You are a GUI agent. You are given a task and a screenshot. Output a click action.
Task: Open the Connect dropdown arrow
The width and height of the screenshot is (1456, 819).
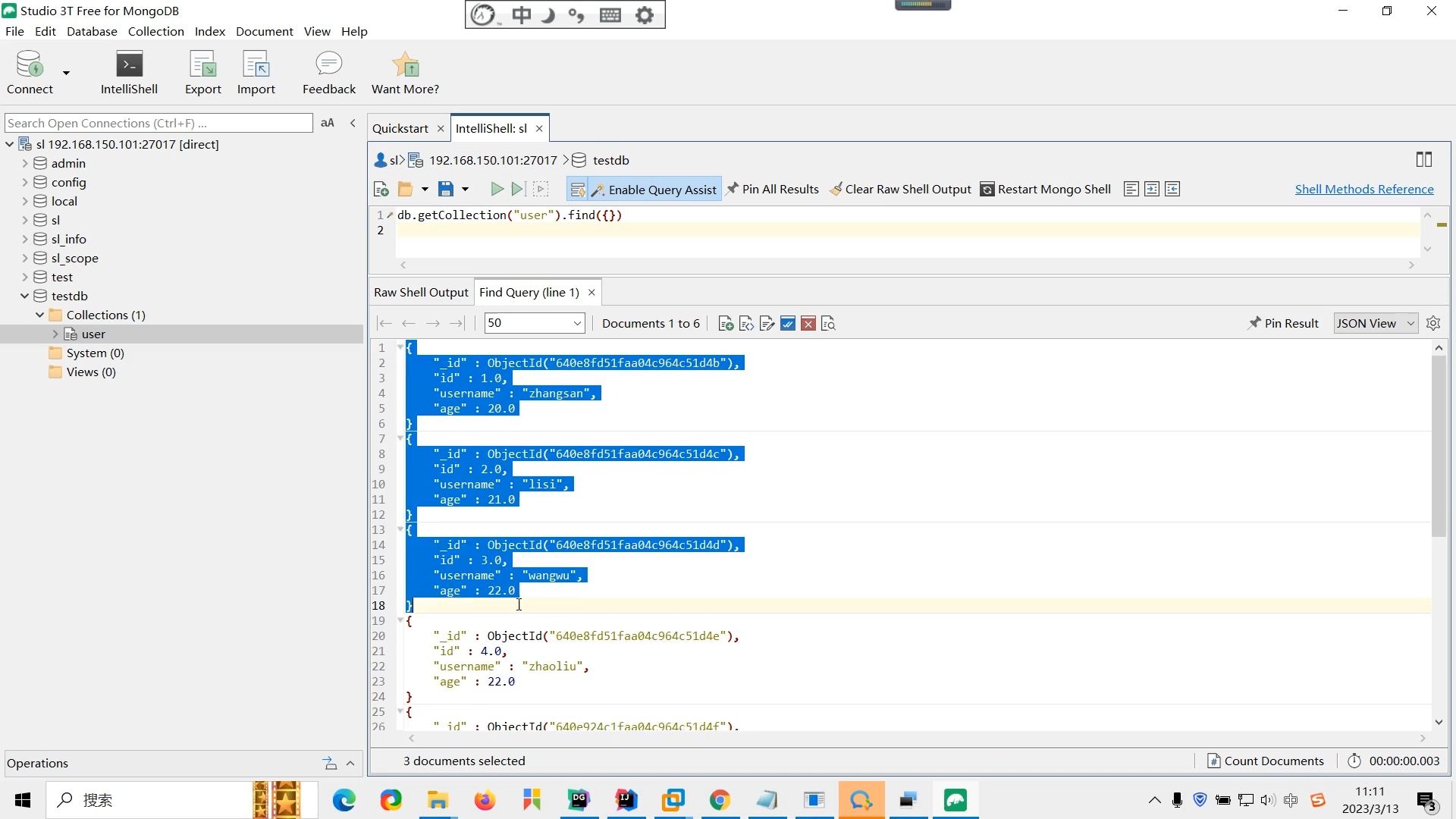click(67, 73)
